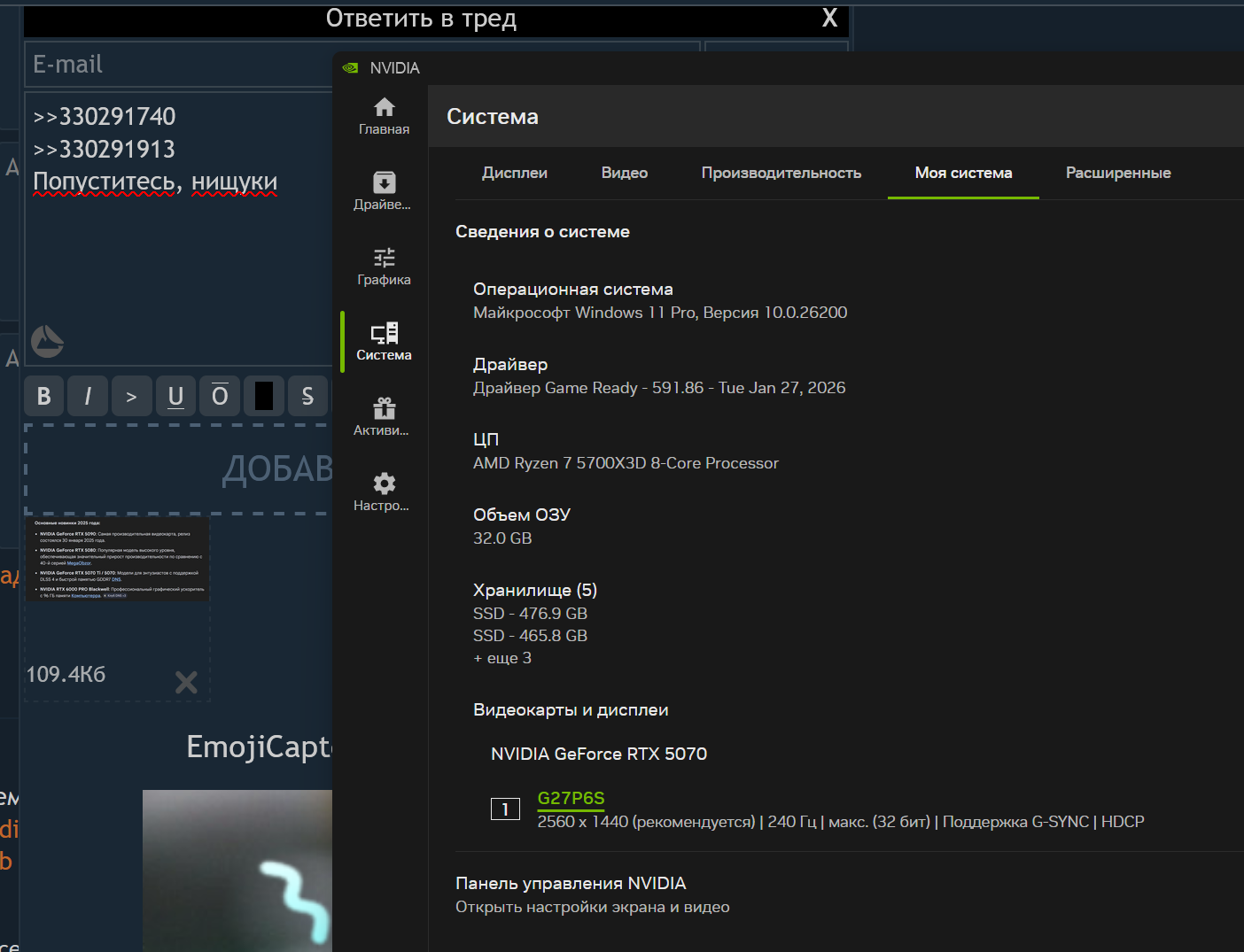Open NVIDIA Настройки gear in sidebar

(384, 492)
